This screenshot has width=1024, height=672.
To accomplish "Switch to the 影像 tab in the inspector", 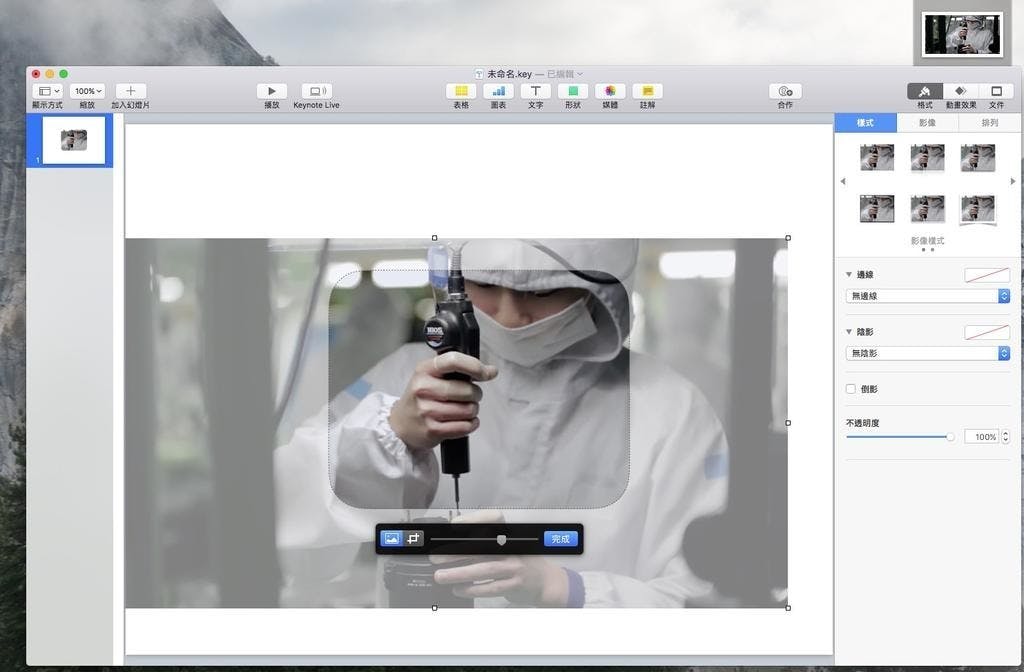I will tap(927, 123).
